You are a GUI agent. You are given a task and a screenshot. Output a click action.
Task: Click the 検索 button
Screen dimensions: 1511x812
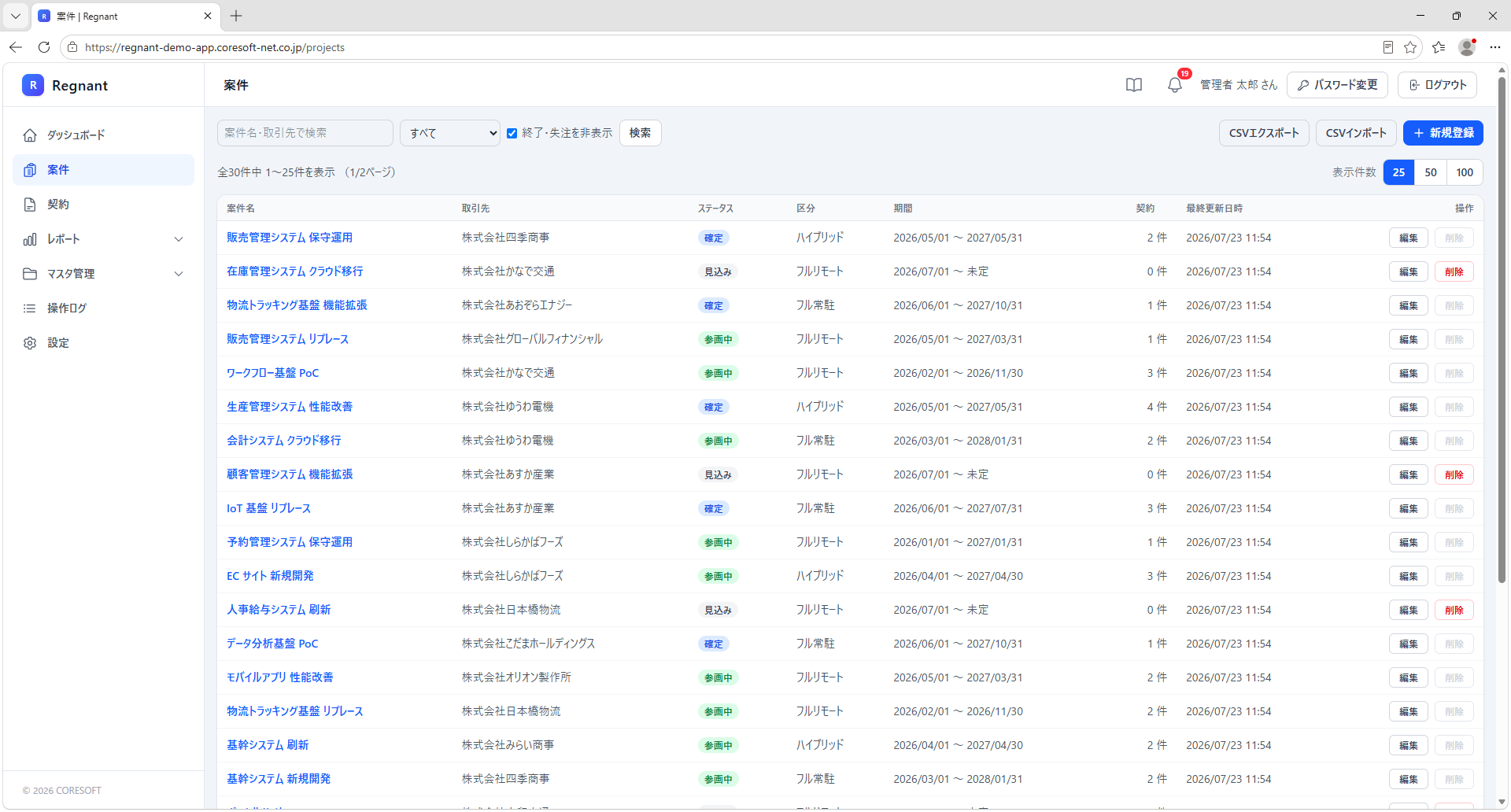(640, 133)
